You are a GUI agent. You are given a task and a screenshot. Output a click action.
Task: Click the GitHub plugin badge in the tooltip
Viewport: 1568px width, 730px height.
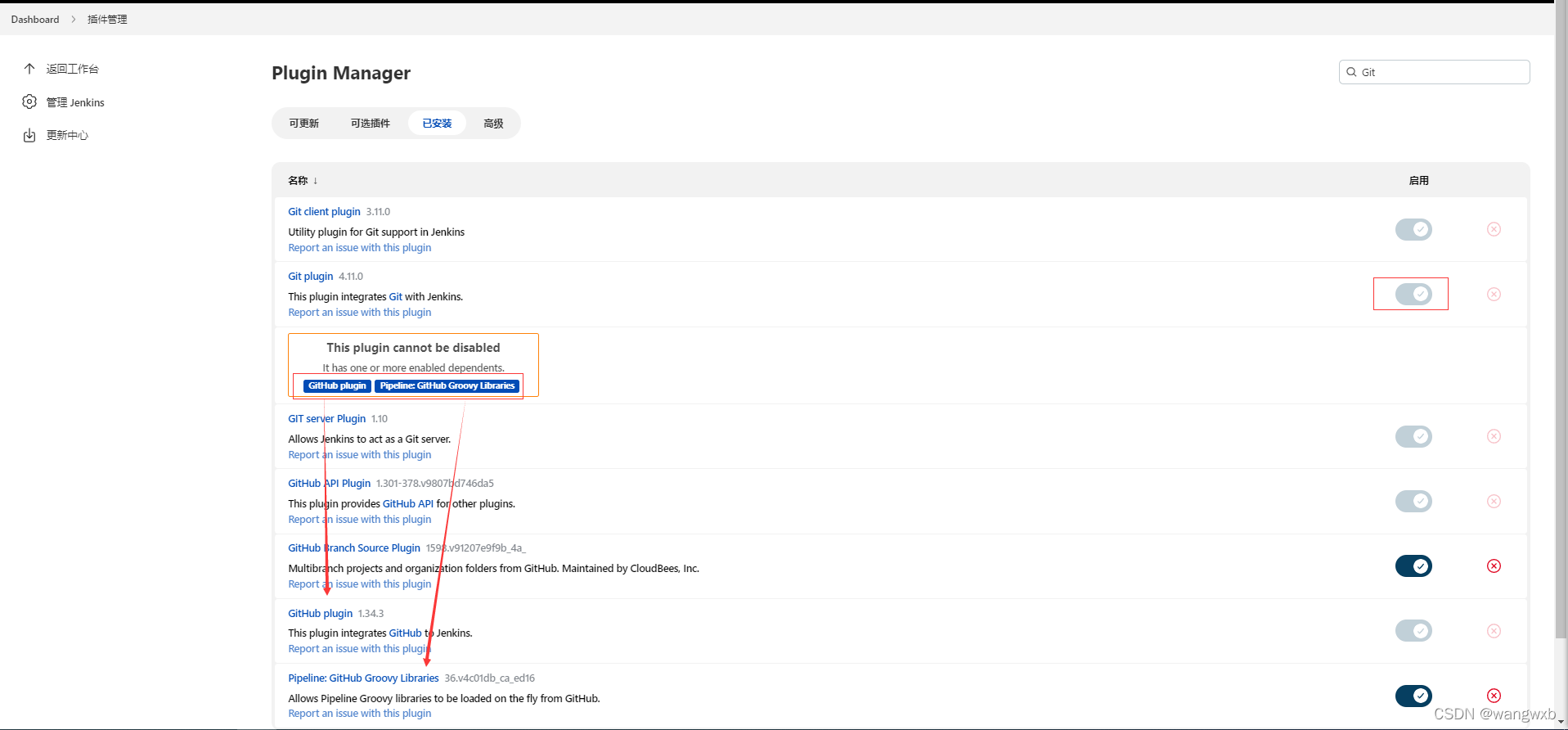[337, 385]
